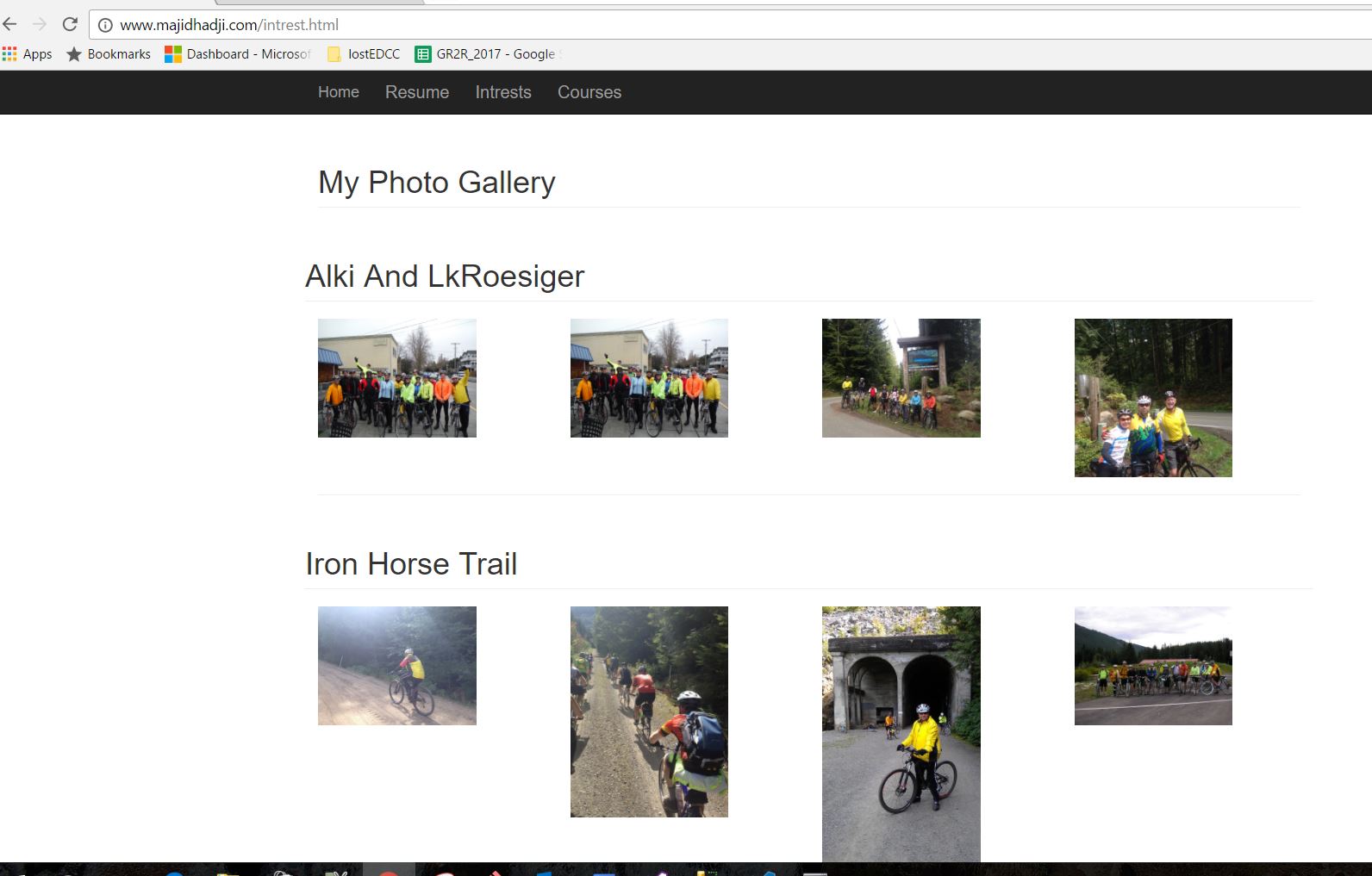Open second Alki street group photo
Viewport: 1372px width, 876px height.
[649, 378]
